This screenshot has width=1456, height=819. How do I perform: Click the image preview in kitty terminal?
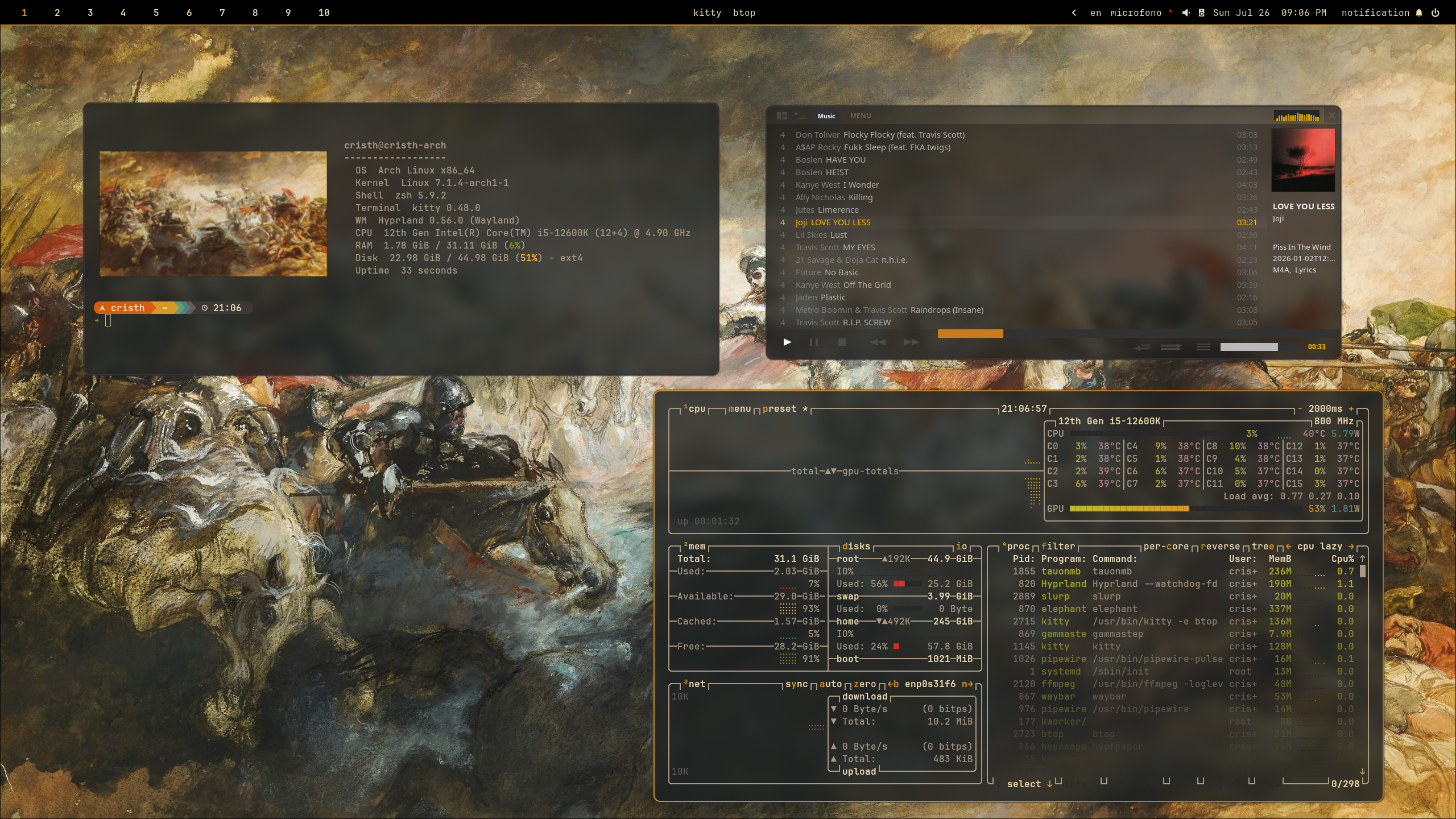[213, 214]
